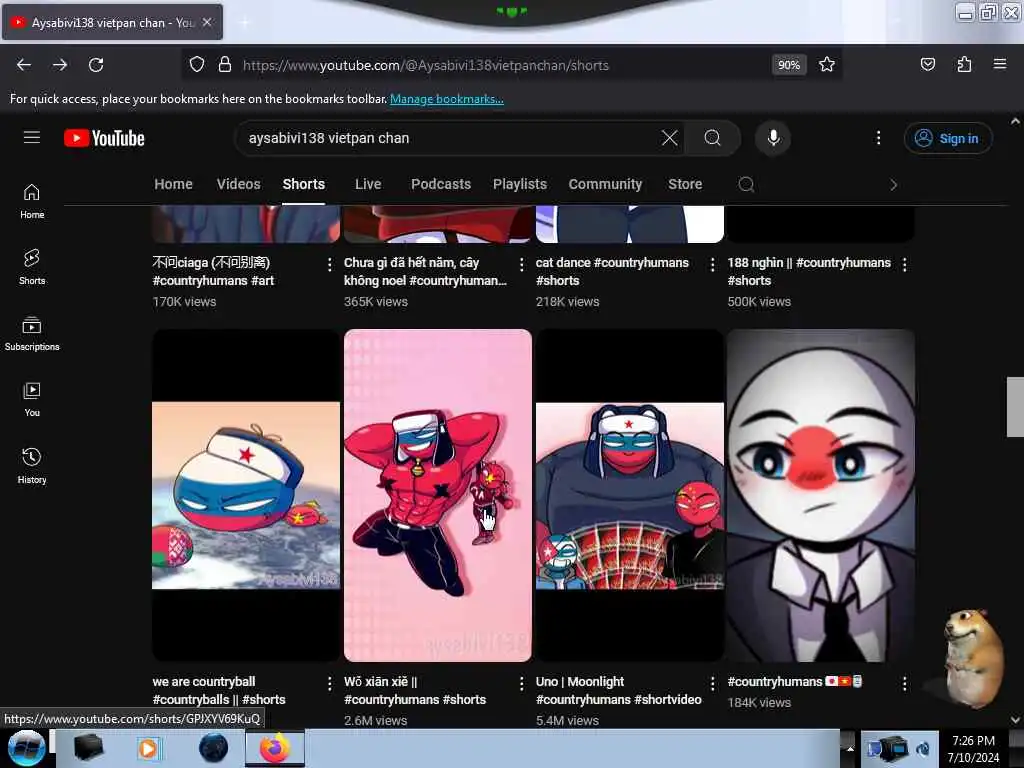
Task: Open options for the 170K views short
Action: [x=329, y=264]
